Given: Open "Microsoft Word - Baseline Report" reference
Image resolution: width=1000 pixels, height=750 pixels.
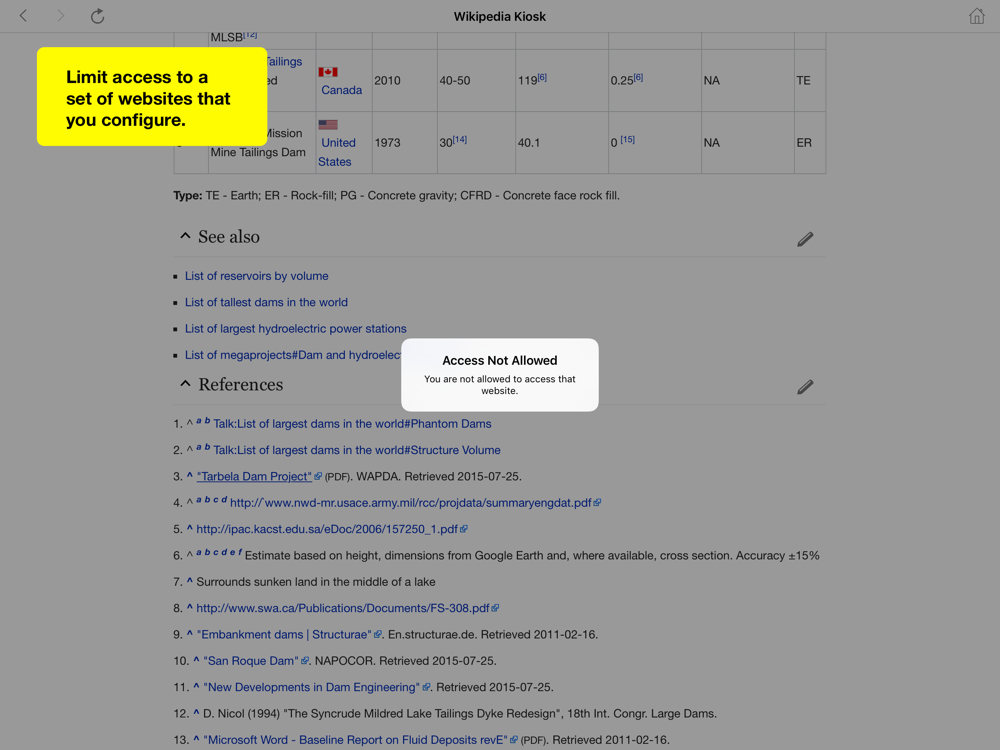Looking at the screenshot, I should pos(355,740).
